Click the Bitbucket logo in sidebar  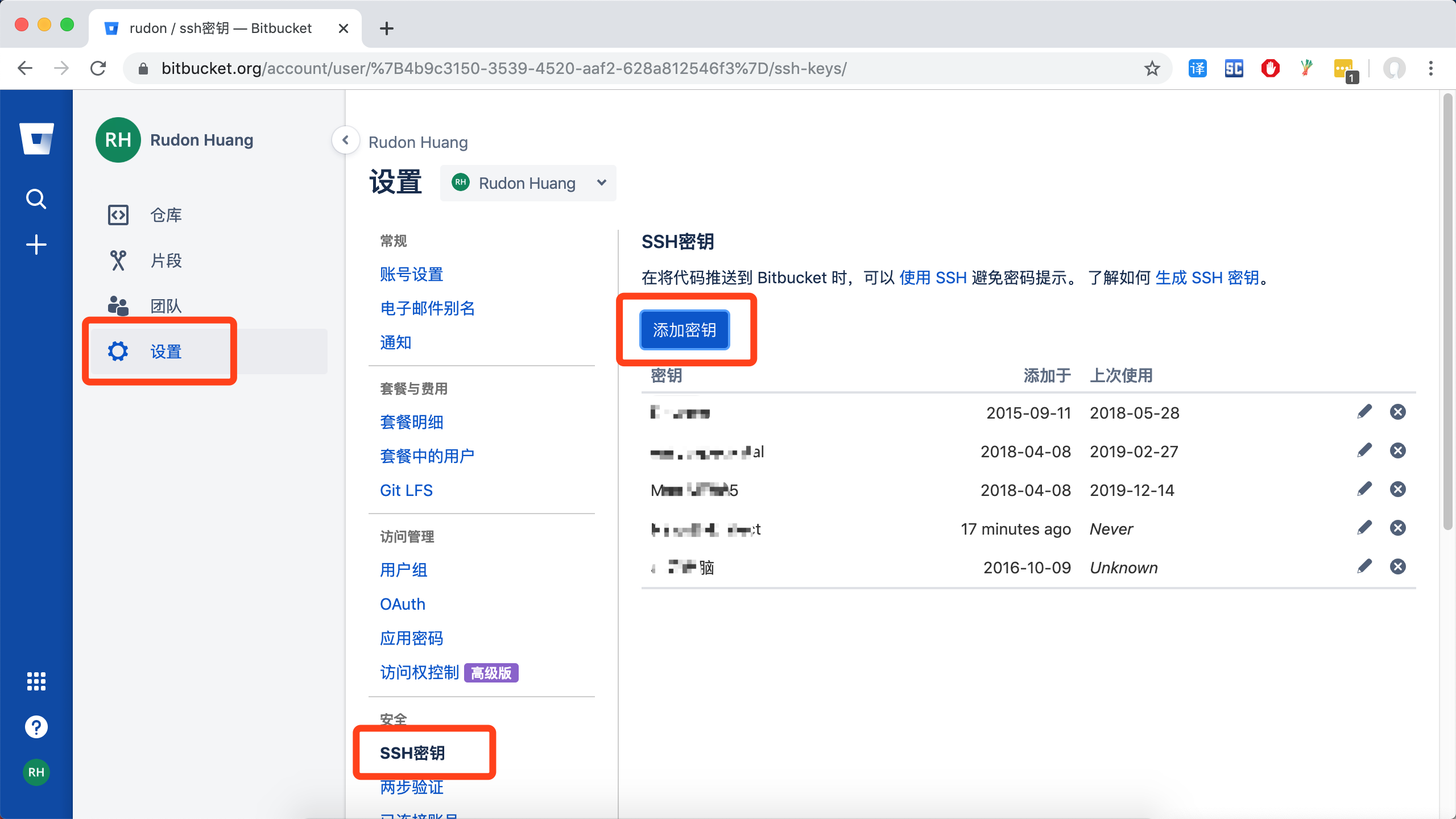point(36,138)
